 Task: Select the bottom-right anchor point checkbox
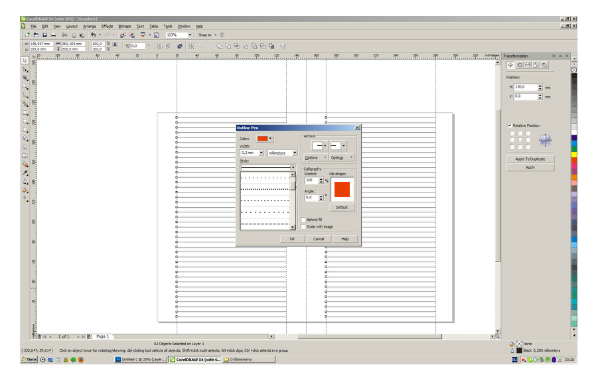click(x=528, y=147)
